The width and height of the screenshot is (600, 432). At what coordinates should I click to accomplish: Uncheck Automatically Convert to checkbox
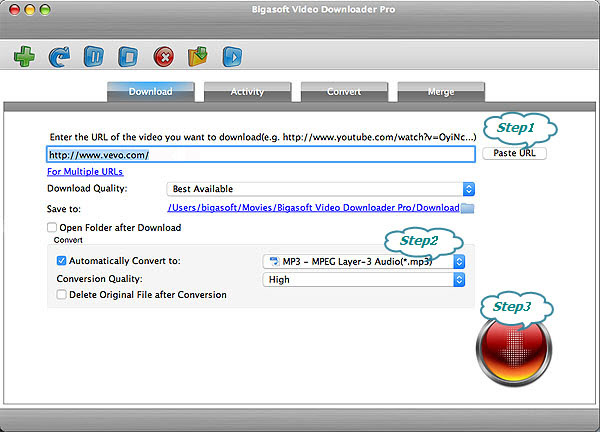(x=61, y=261)
